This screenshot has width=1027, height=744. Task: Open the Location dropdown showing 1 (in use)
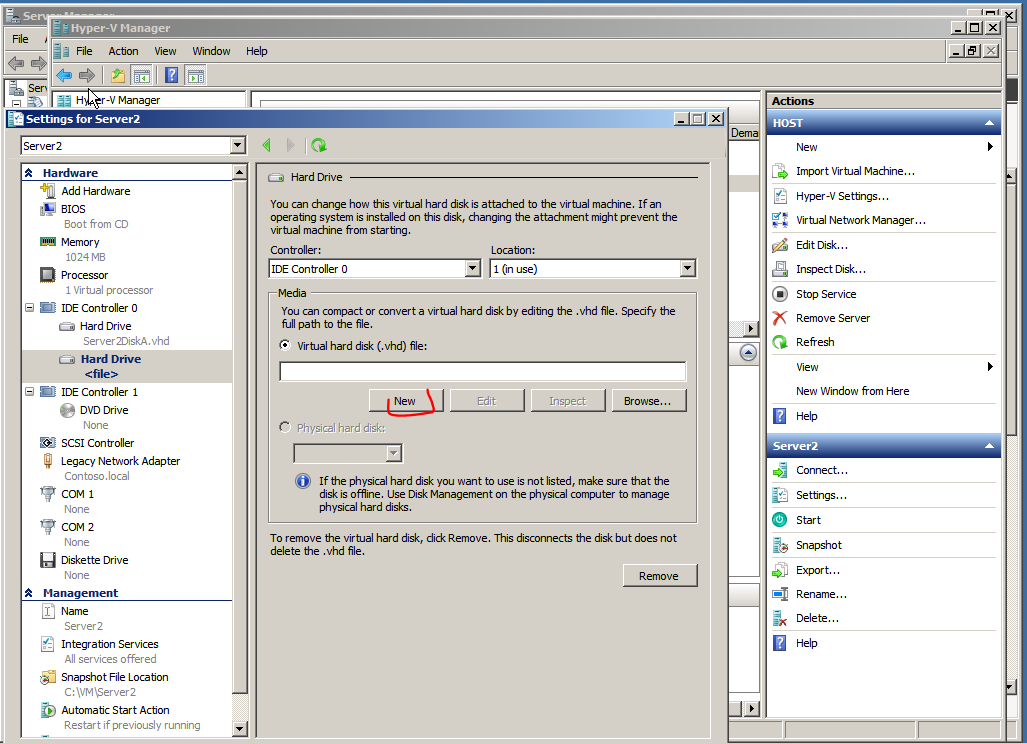coord(687,269)
